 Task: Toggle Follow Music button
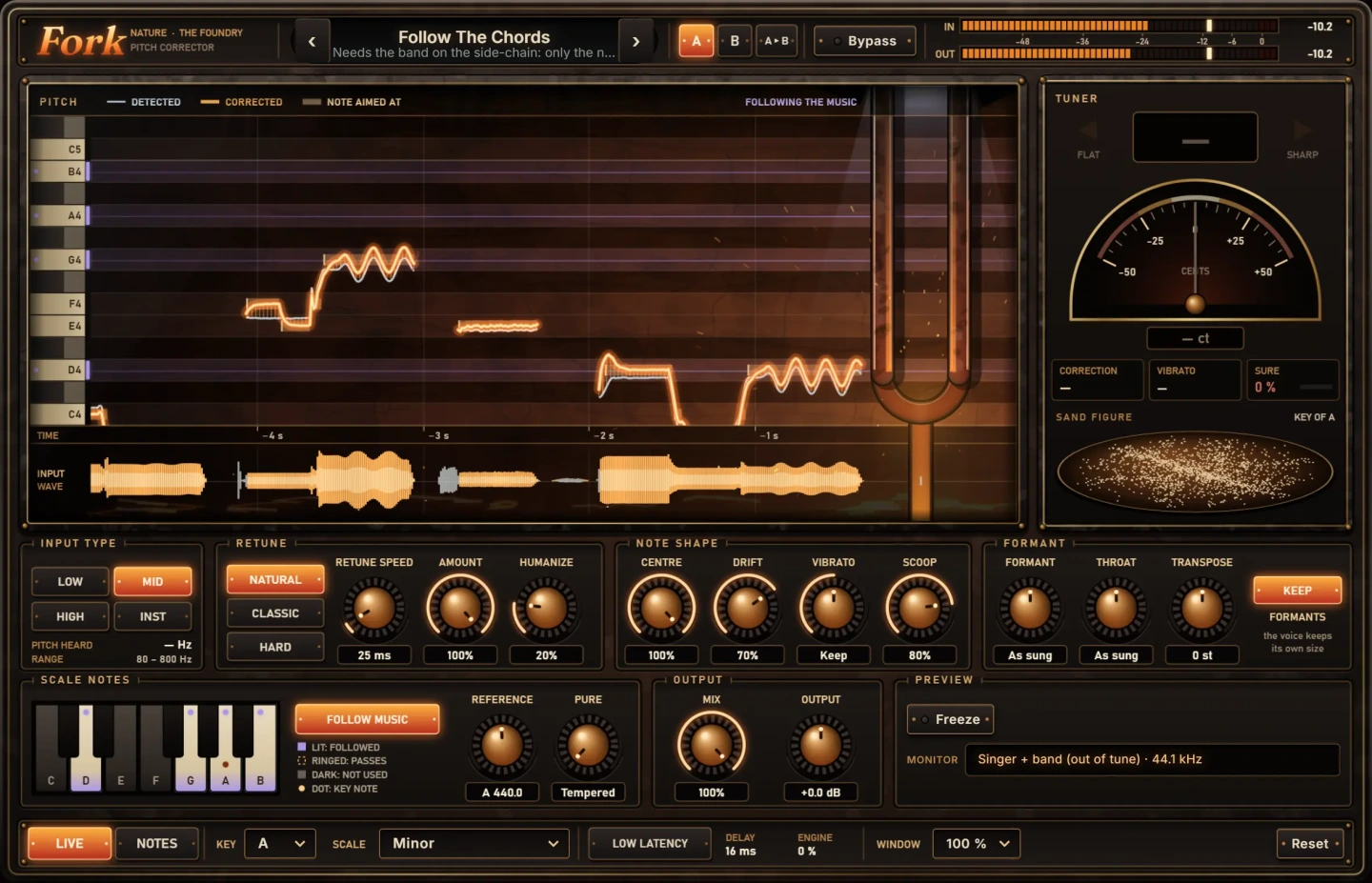(367, 719)
